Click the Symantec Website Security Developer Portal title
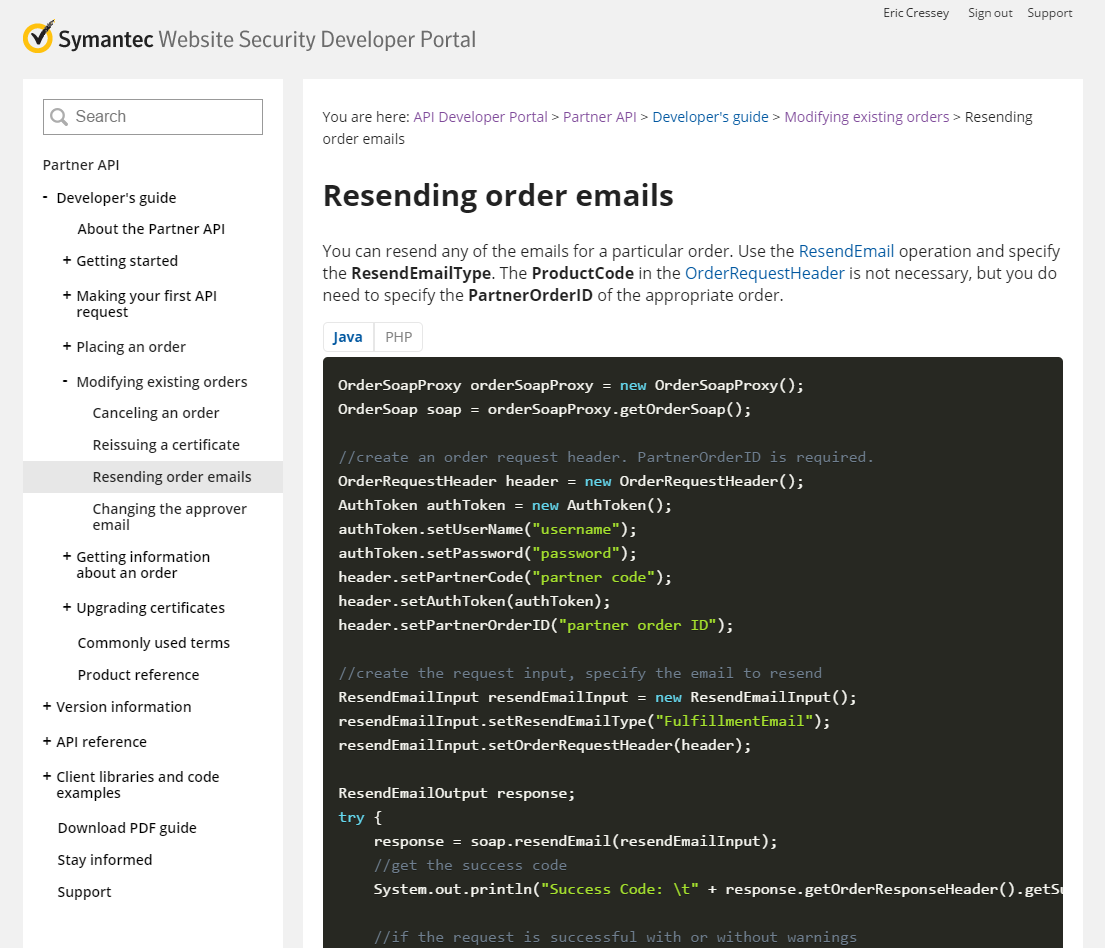This screenshot has height=948, width=1105. point(267,39)
